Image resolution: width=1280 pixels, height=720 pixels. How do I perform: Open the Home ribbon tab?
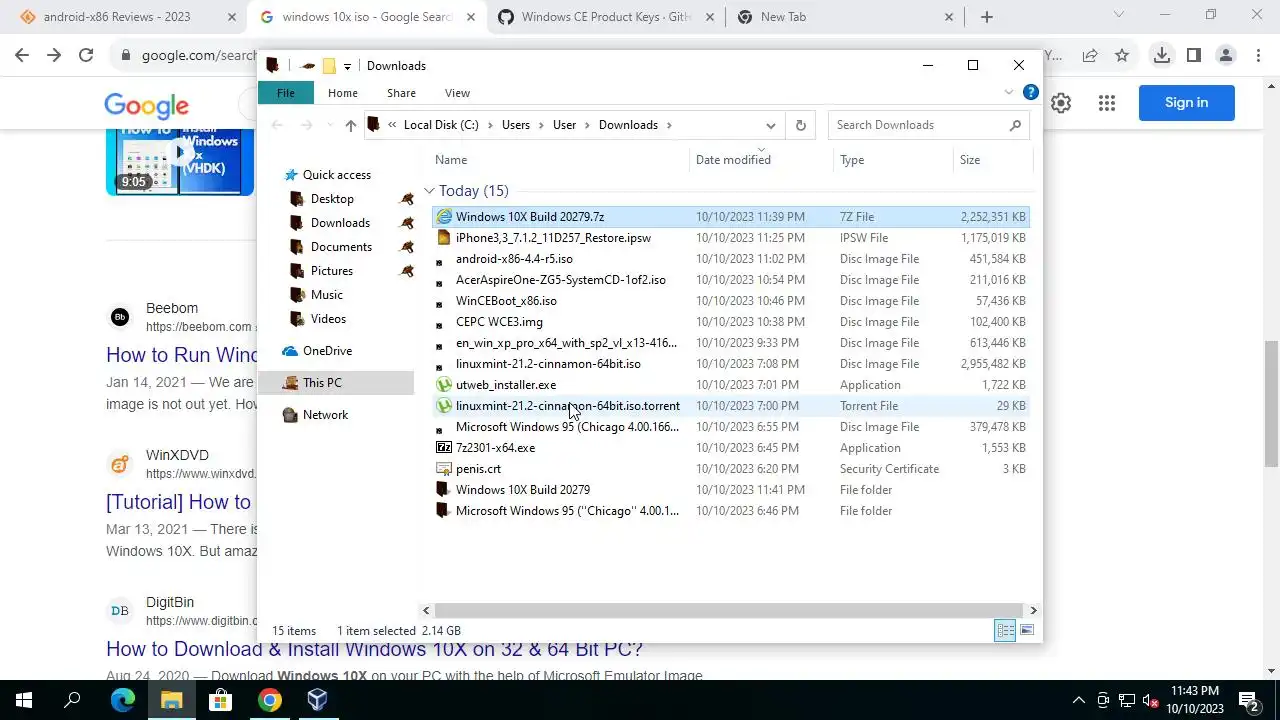click(x=342, y=93)
